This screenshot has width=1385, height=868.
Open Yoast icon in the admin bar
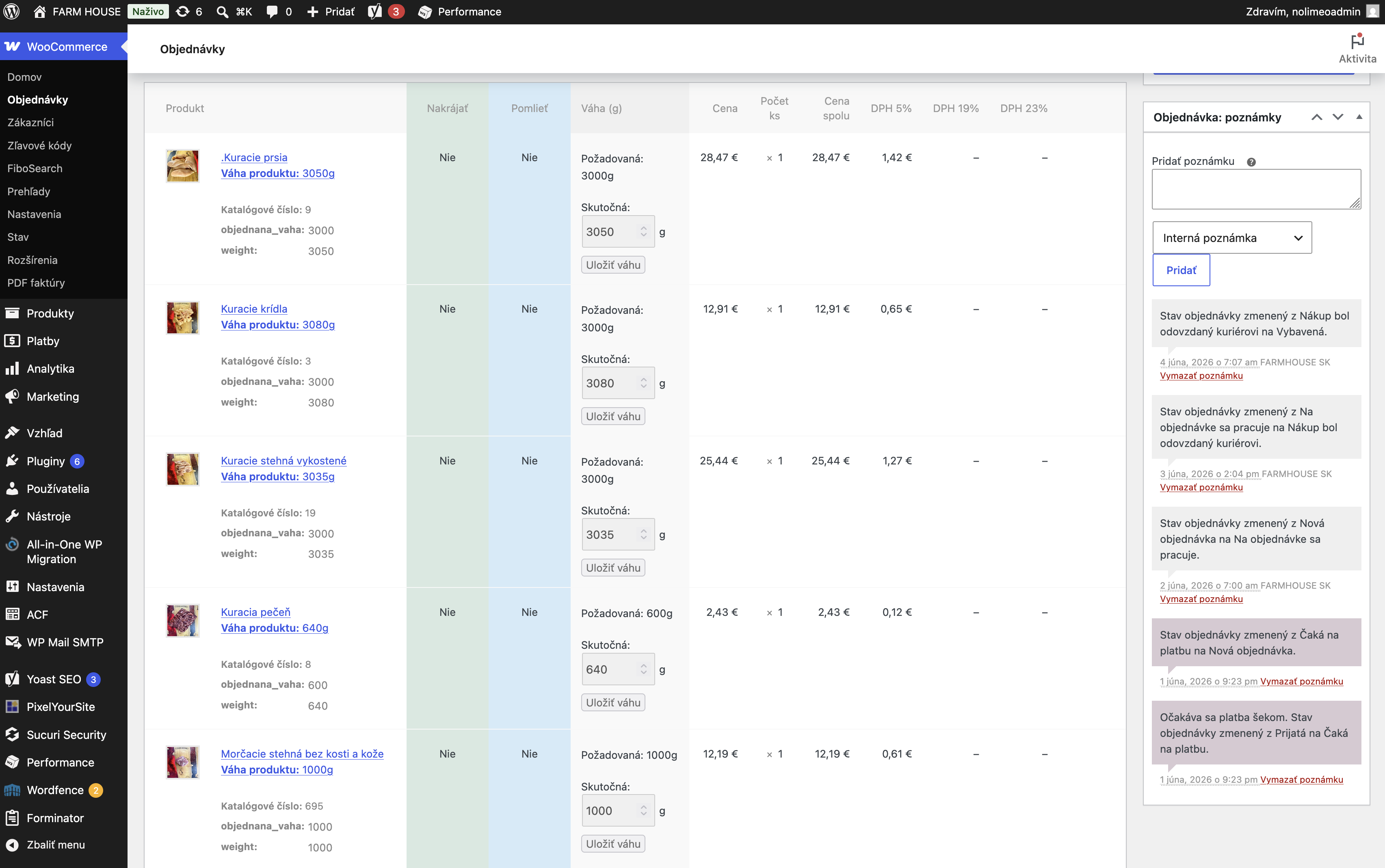375,11
